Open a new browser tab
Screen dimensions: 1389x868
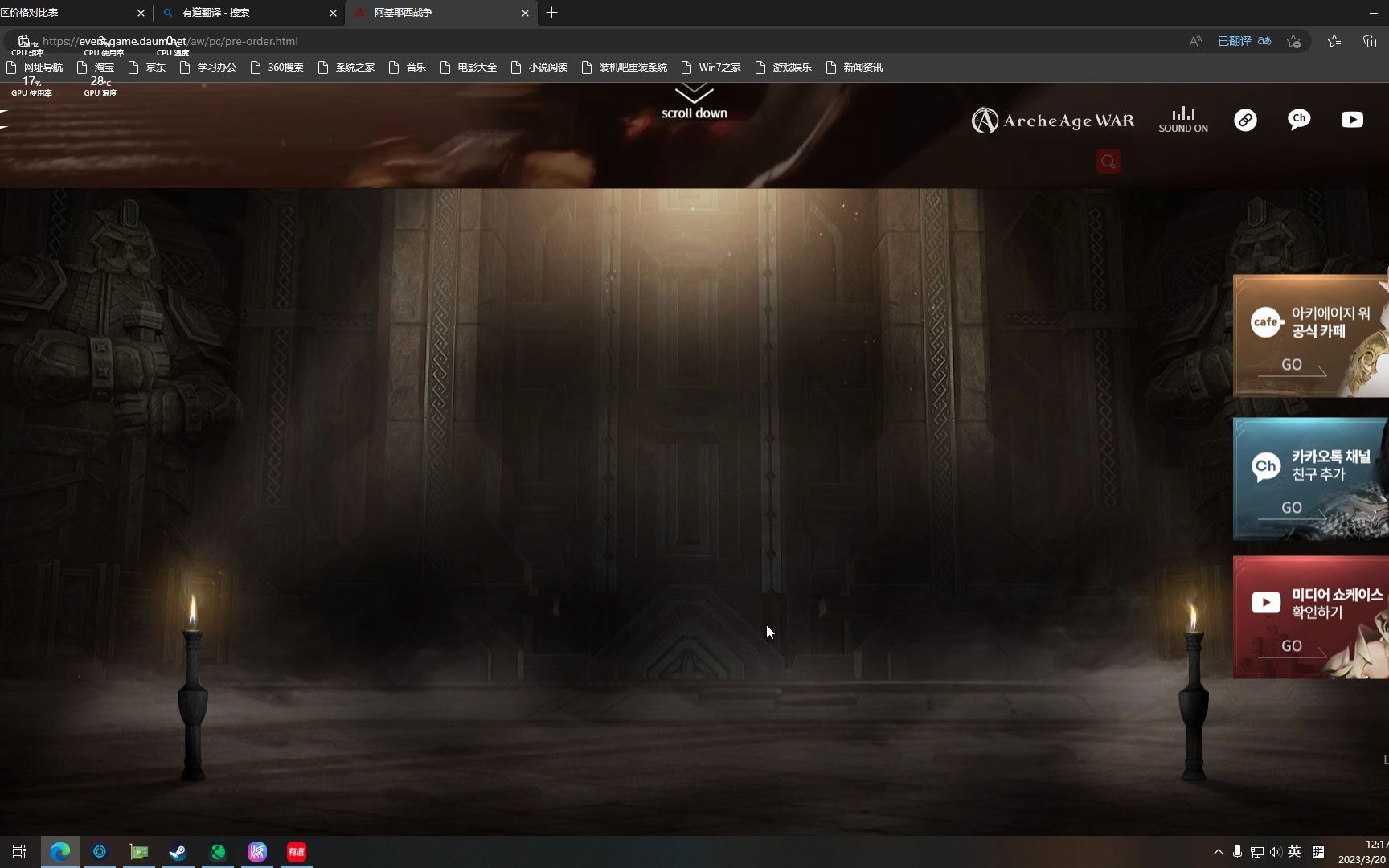point(551,13)
